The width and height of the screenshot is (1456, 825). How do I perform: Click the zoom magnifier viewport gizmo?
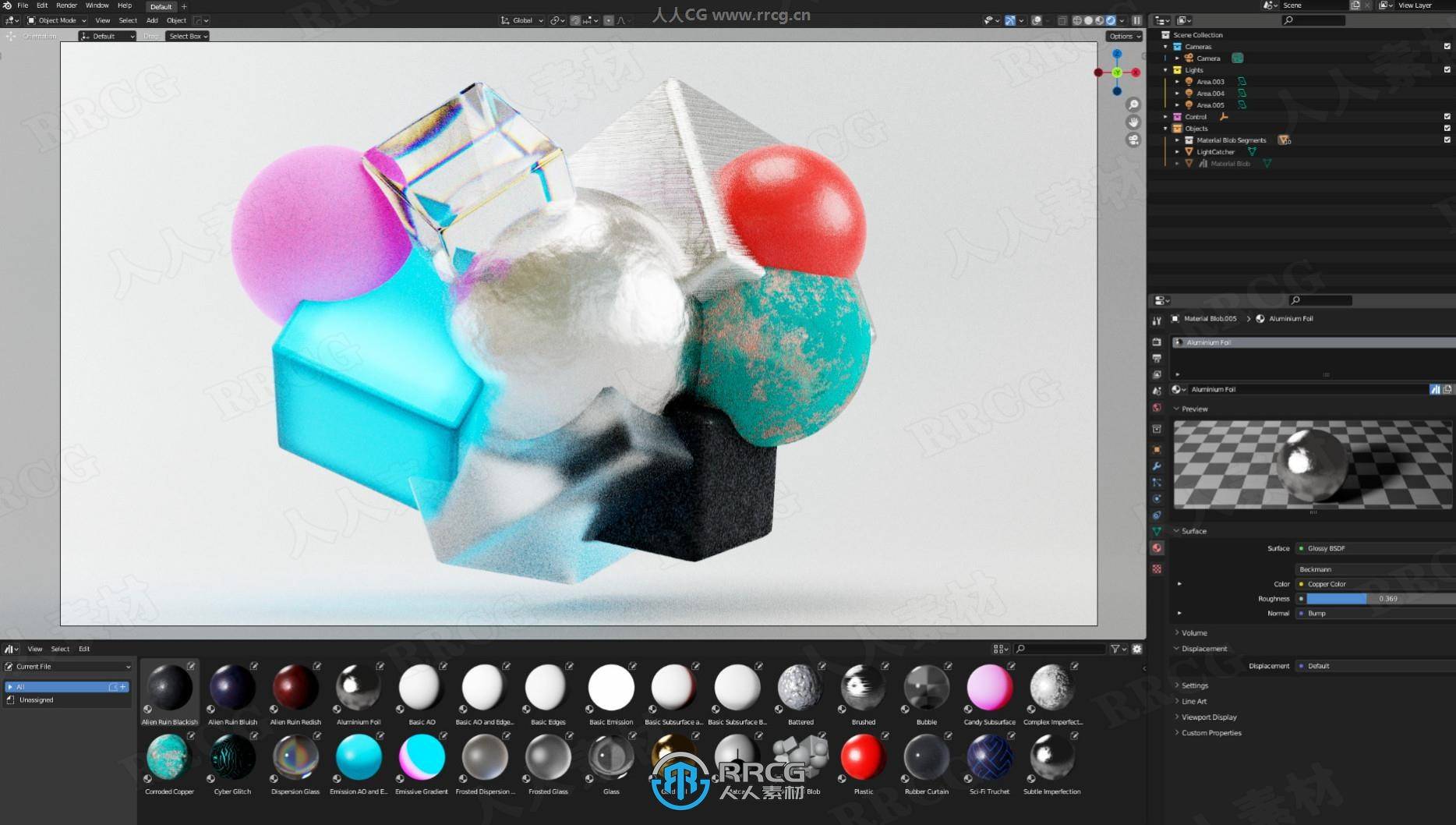click(1133, 104)
